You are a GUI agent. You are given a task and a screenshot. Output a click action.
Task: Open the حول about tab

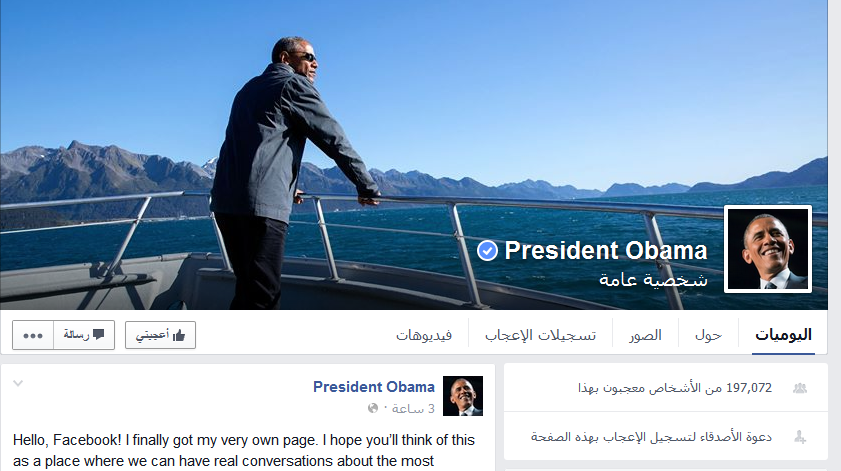tap(709, 335)
